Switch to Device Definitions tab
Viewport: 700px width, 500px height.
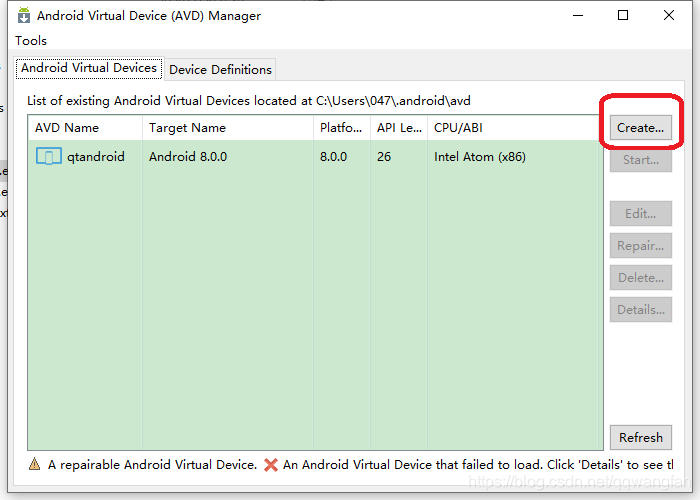click(x=220, y=70)
